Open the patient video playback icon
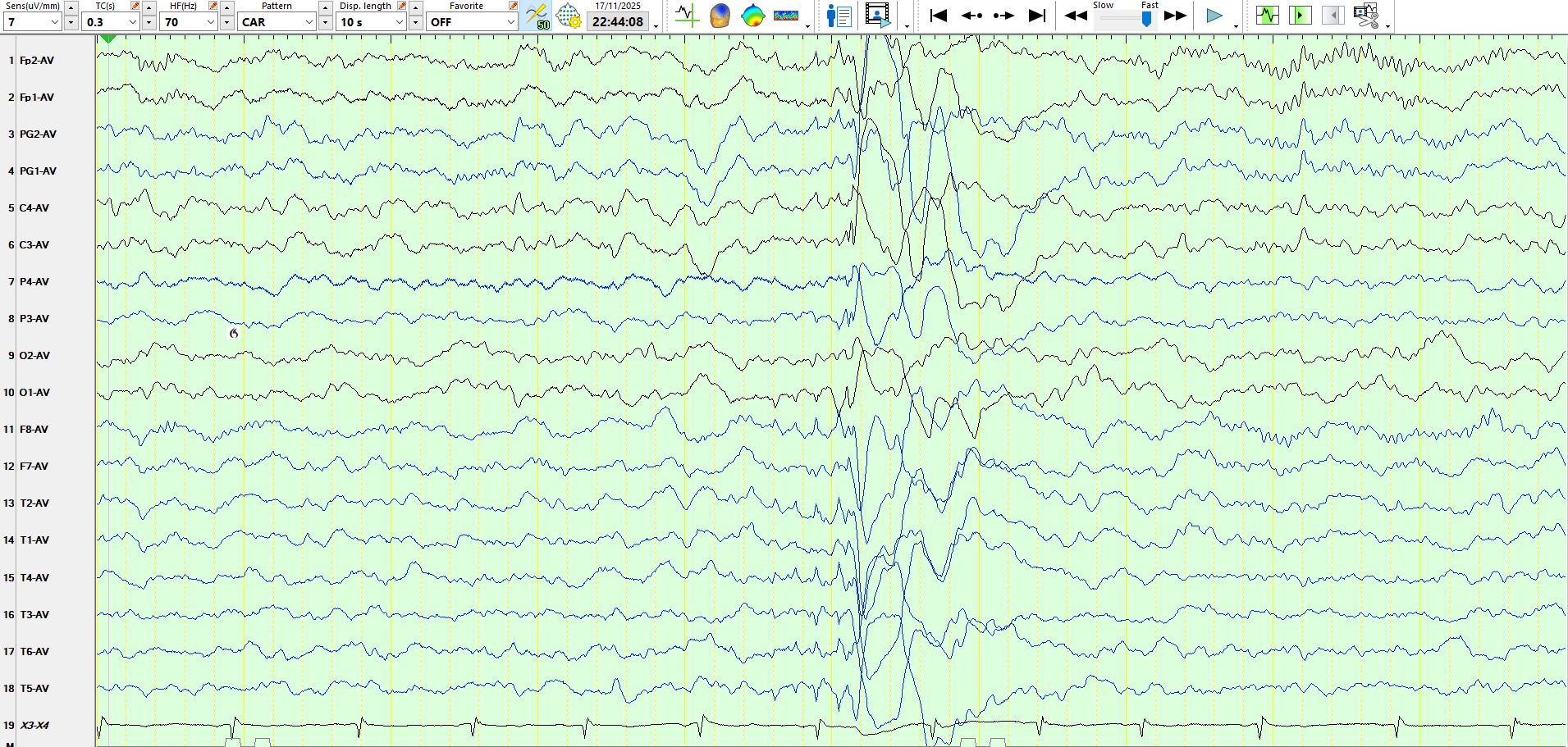Image resolution: width=1568 pixels, height=747 pixels. pyautogui.click(x=877, y=16)
